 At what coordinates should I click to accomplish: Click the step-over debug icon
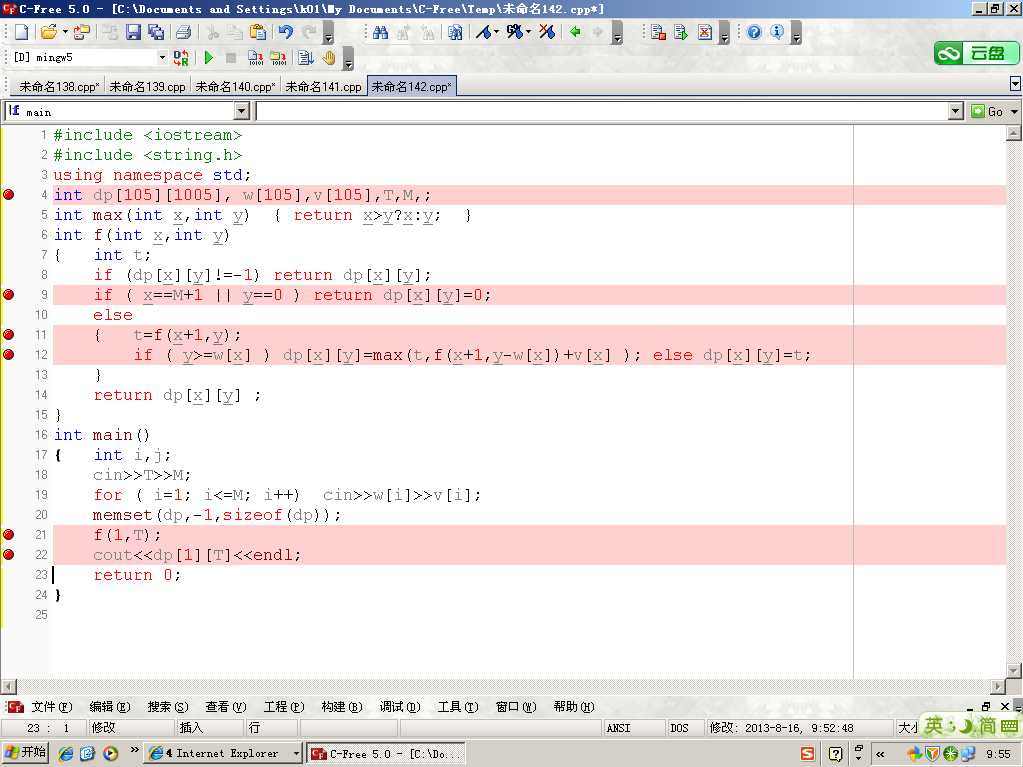(305, 58)
